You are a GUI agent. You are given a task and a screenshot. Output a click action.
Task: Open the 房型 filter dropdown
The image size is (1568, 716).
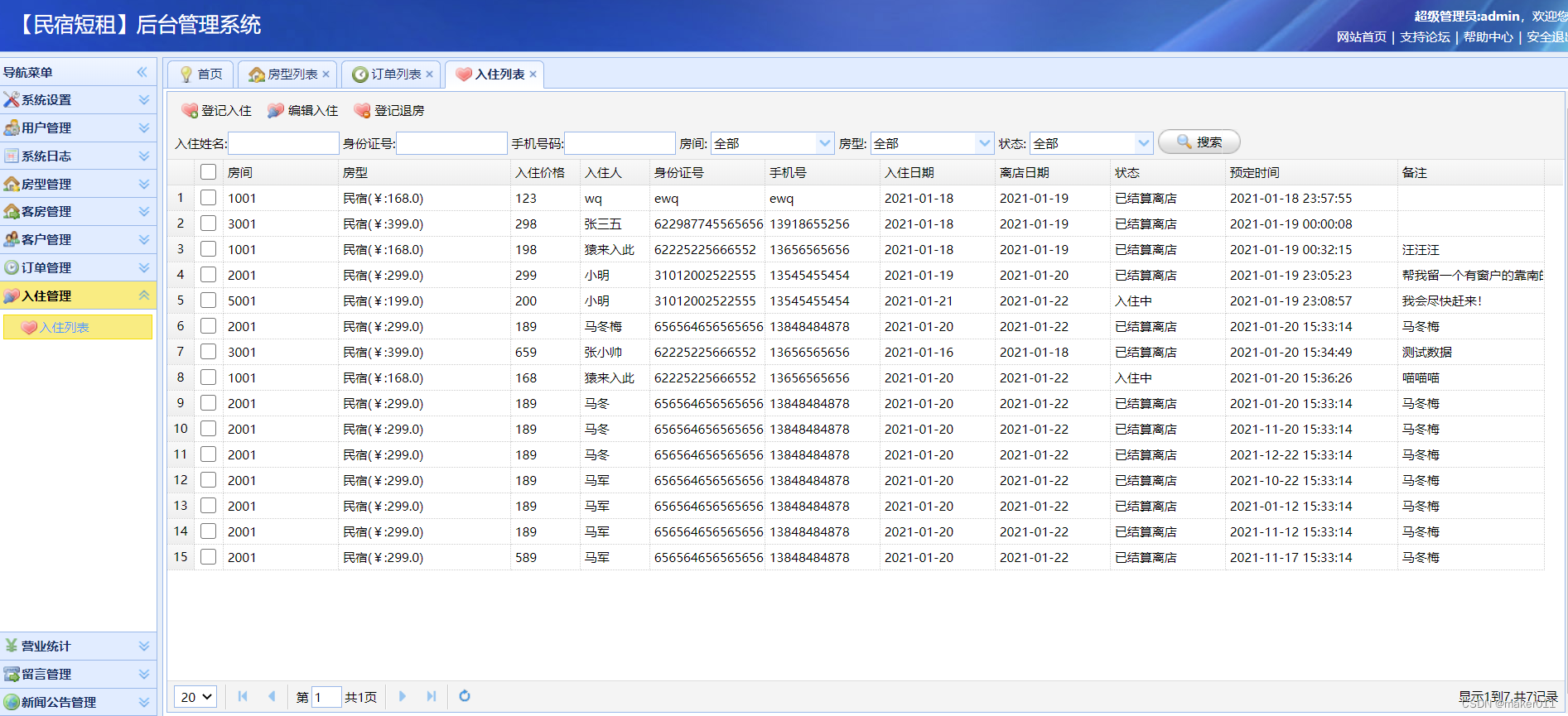coord(984,143)
